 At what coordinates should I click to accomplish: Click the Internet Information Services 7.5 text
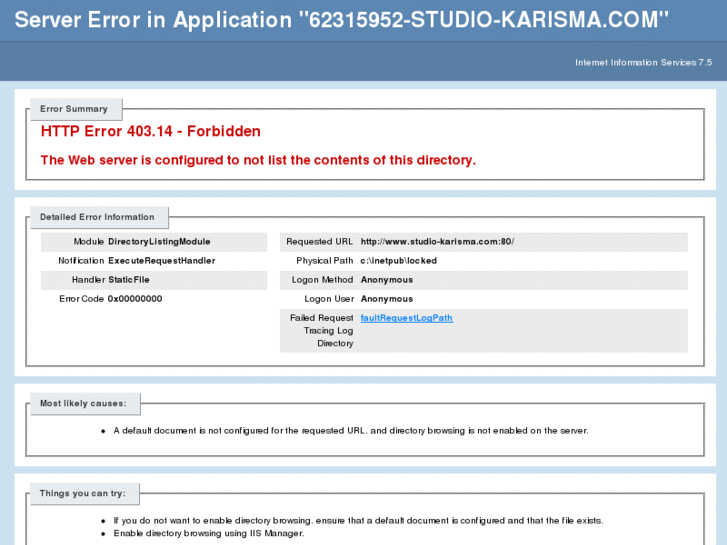(643, 63)
